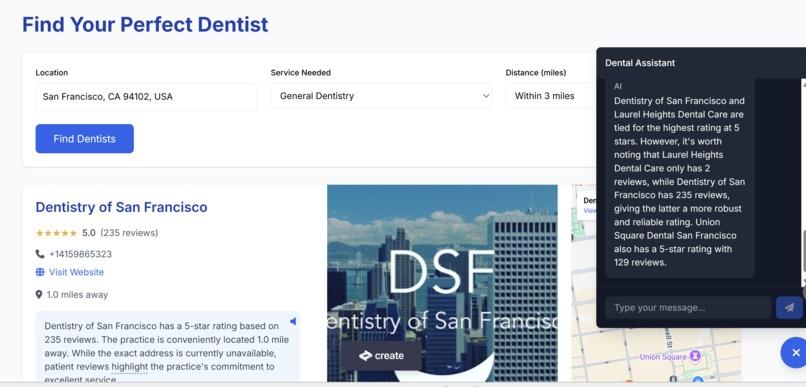The width and height of the screenshot is (806, 387).
Task: Click the location pin icon by 1.0 miles away
Action: (39, 294)
